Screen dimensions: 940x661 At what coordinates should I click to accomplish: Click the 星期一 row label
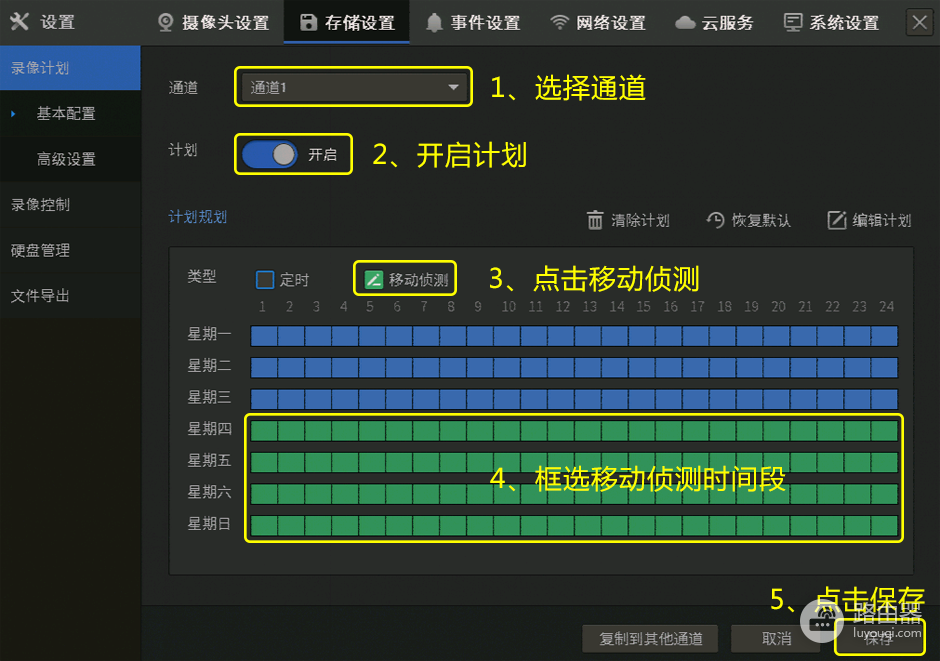(209, 334)
